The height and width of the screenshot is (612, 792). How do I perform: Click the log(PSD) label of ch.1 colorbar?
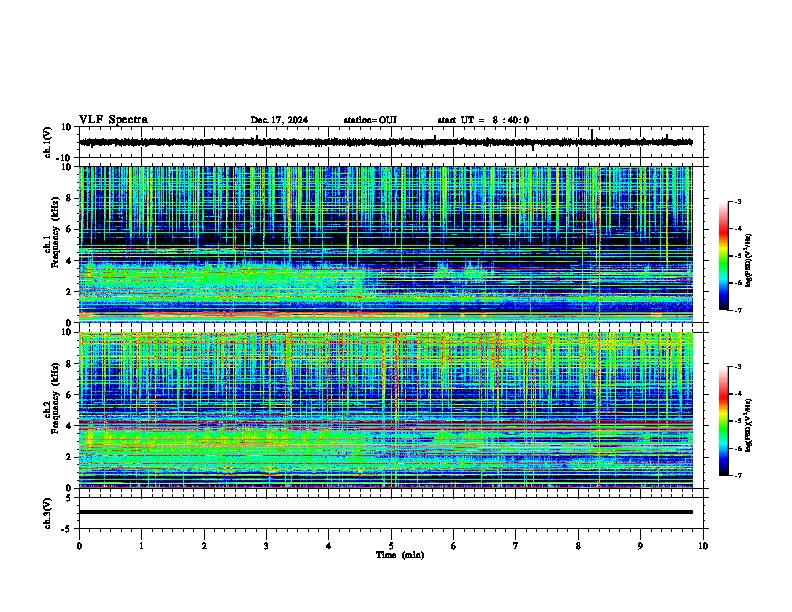tap(749, 261)
